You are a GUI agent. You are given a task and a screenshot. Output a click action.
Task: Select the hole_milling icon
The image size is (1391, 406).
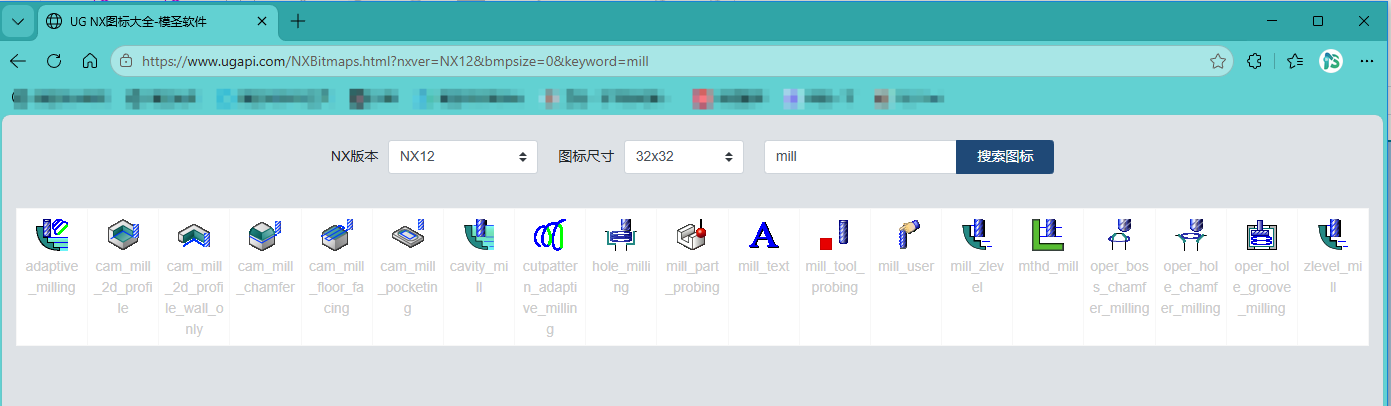tap(621, 235)
